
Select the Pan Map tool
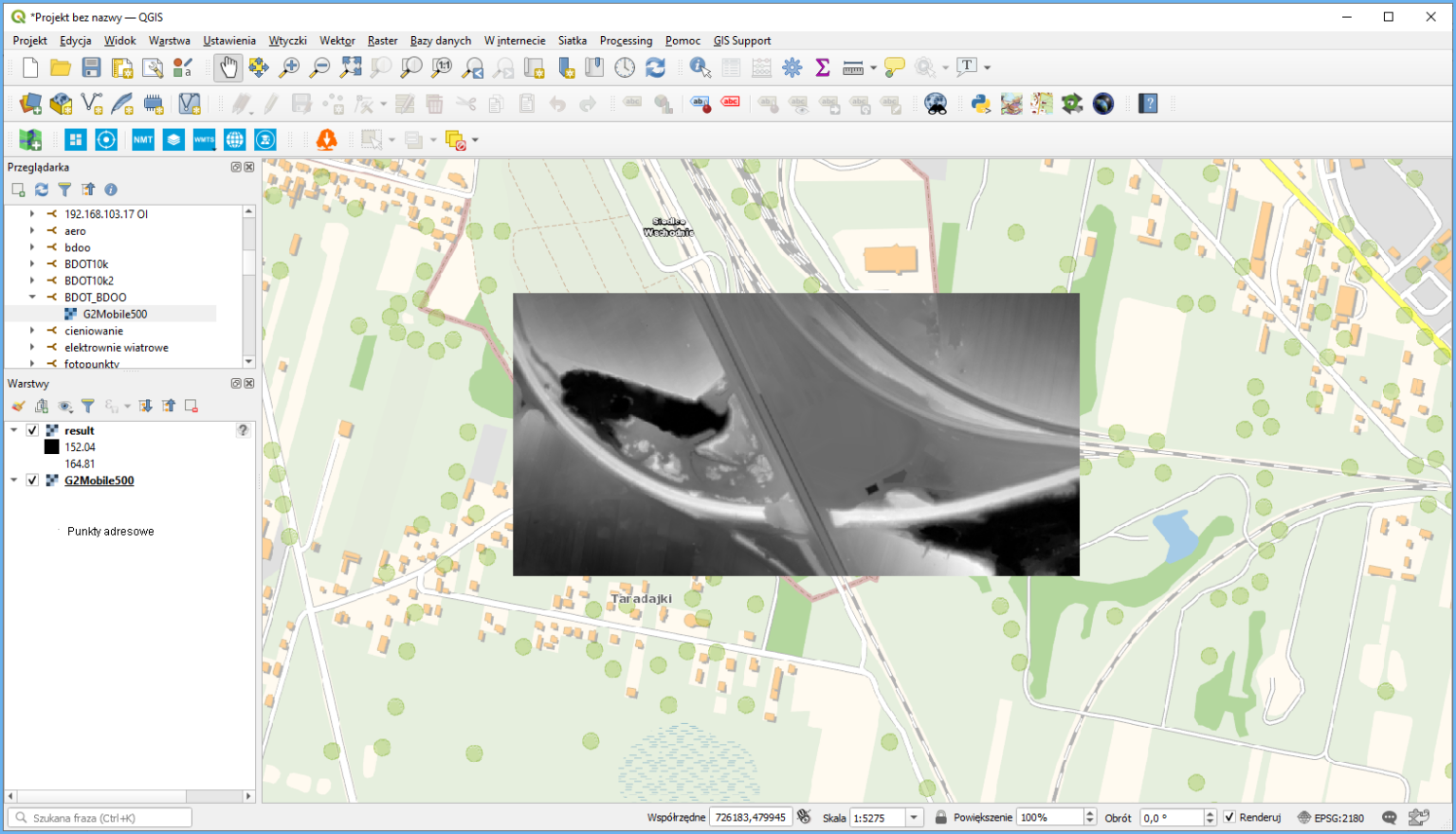pyautogui.click(x=227, y=66)
